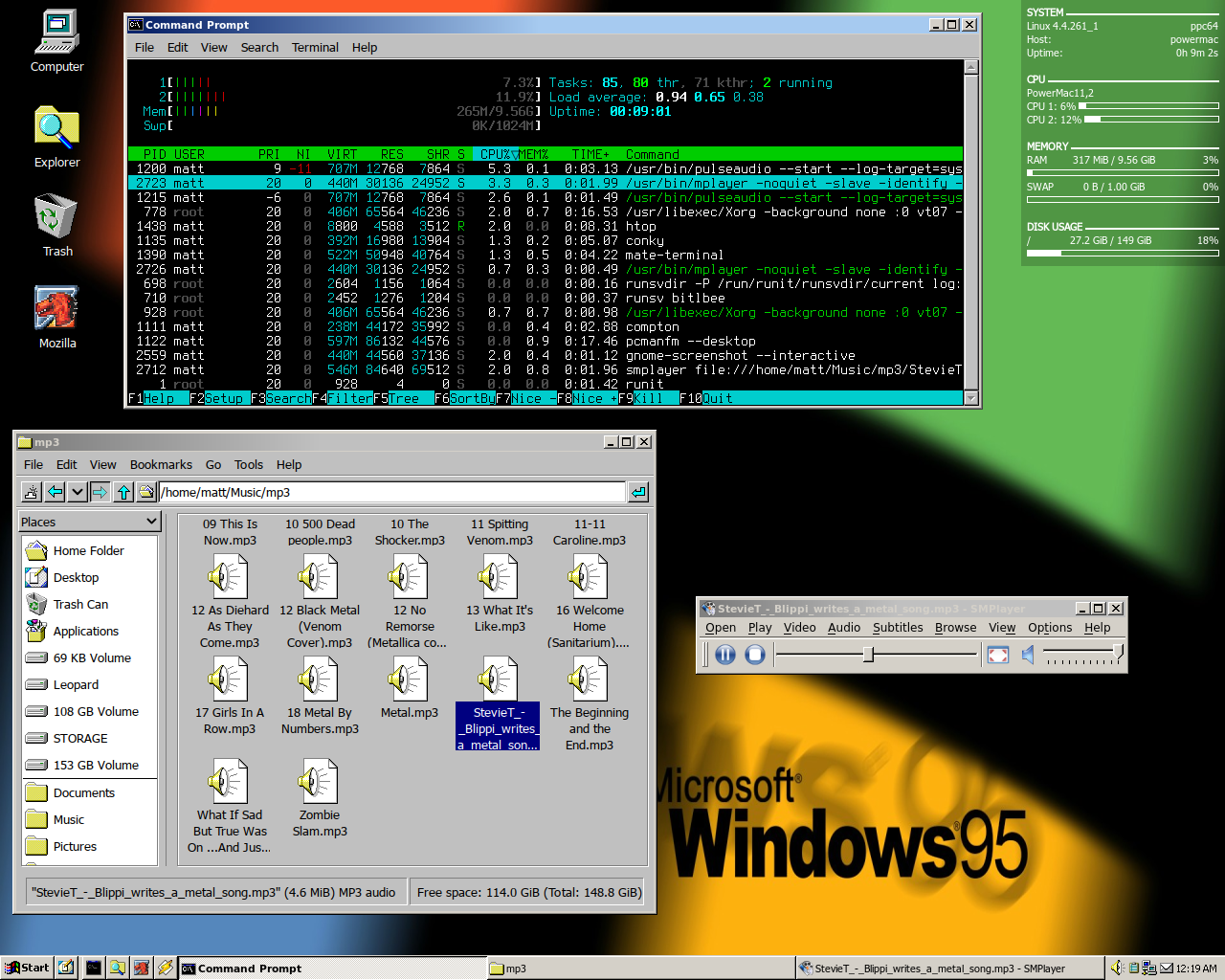Open the back-navigation history dropdown

78,491
